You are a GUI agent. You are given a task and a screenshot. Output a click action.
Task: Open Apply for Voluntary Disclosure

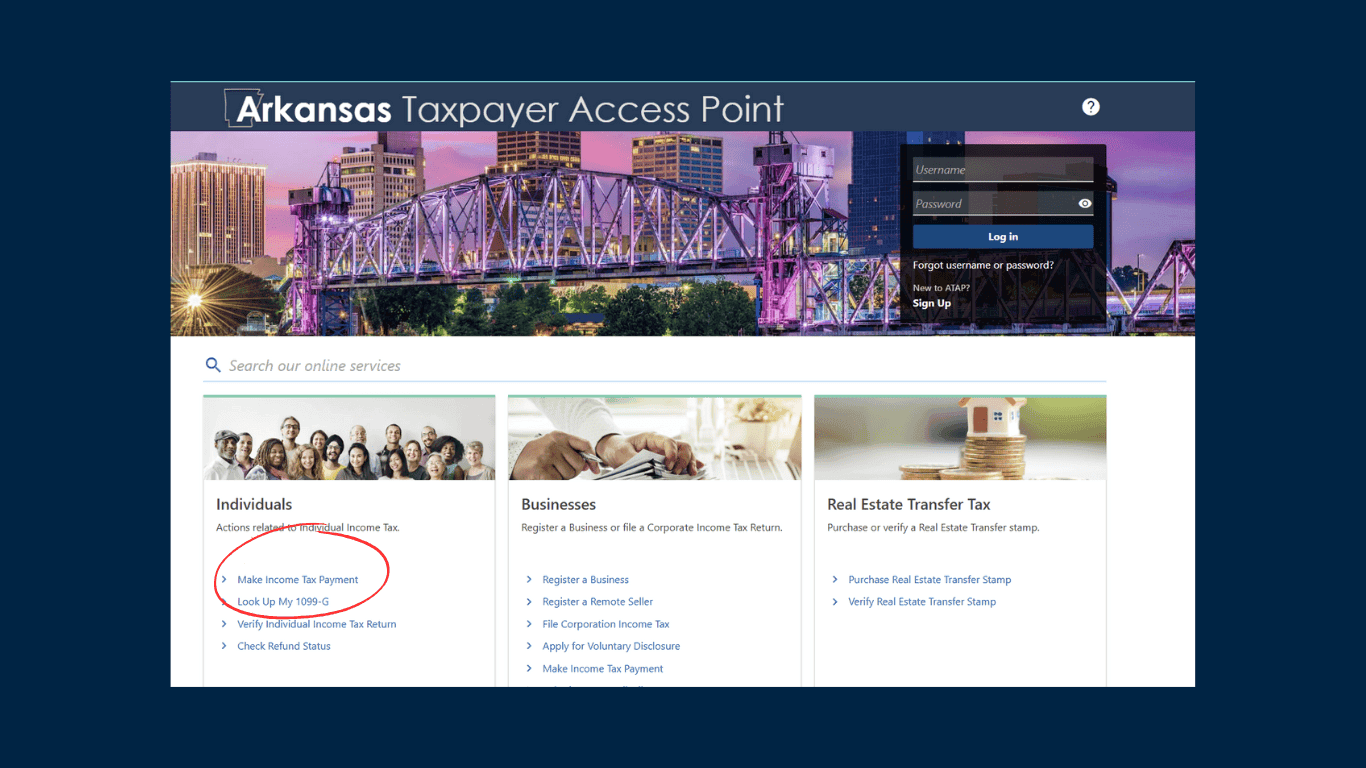610,646
